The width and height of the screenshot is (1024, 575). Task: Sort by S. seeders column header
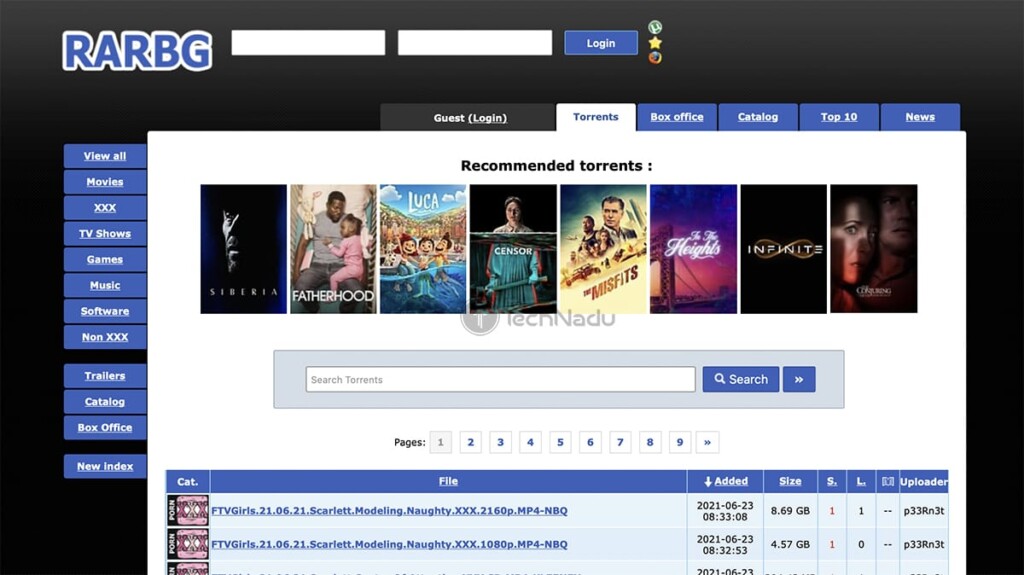coord(832,481)
